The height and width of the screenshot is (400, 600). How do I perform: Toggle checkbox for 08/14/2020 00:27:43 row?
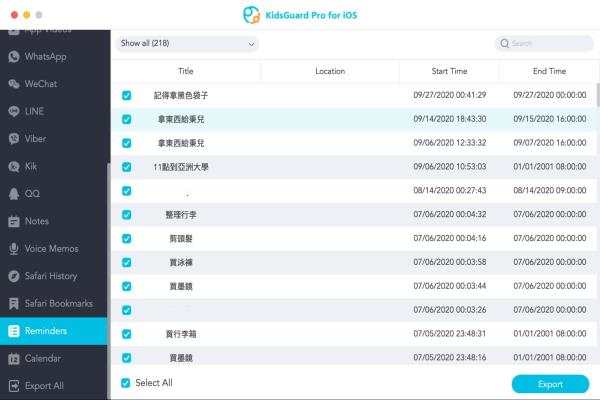click(x=127, y=191)
